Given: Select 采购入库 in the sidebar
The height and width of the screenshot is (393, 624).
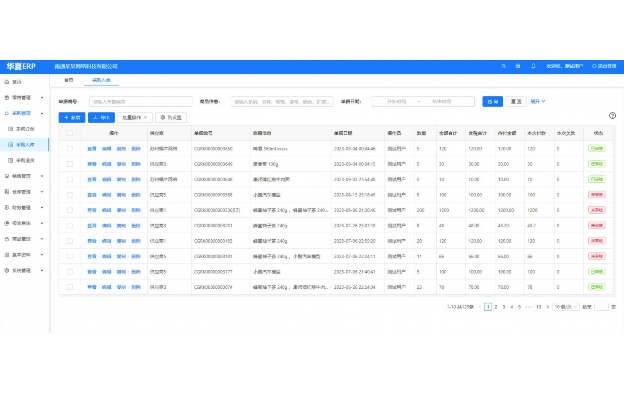Looking at the screenshot, I should pyautogui.click(x=25, y=145).
